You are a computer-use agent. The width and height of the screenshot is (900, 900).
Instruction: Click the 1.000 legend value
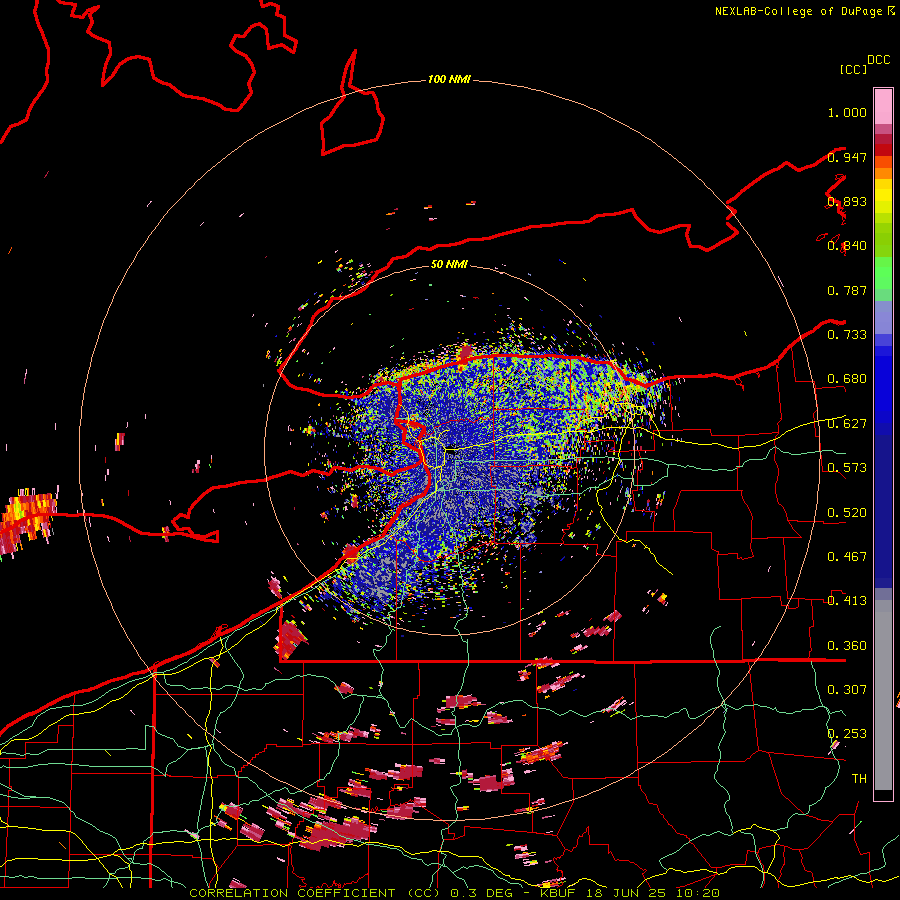tap(847, 112)
